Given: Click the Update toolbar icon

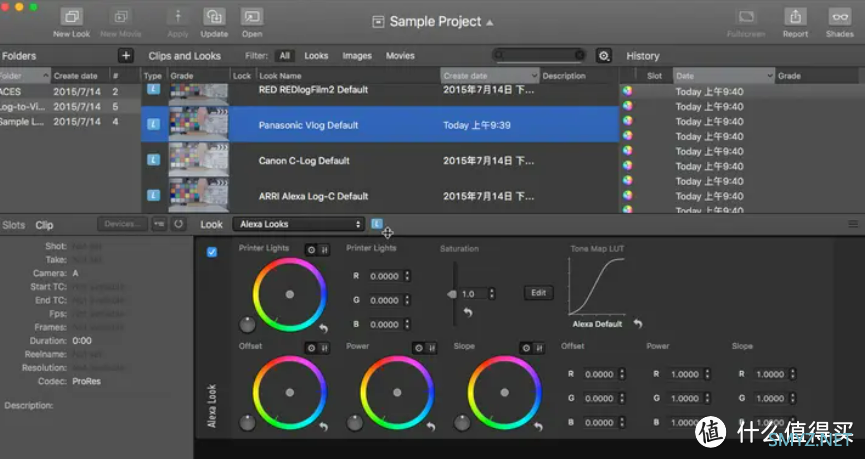Looking at the screenshot, I should (x=214, y=17).
